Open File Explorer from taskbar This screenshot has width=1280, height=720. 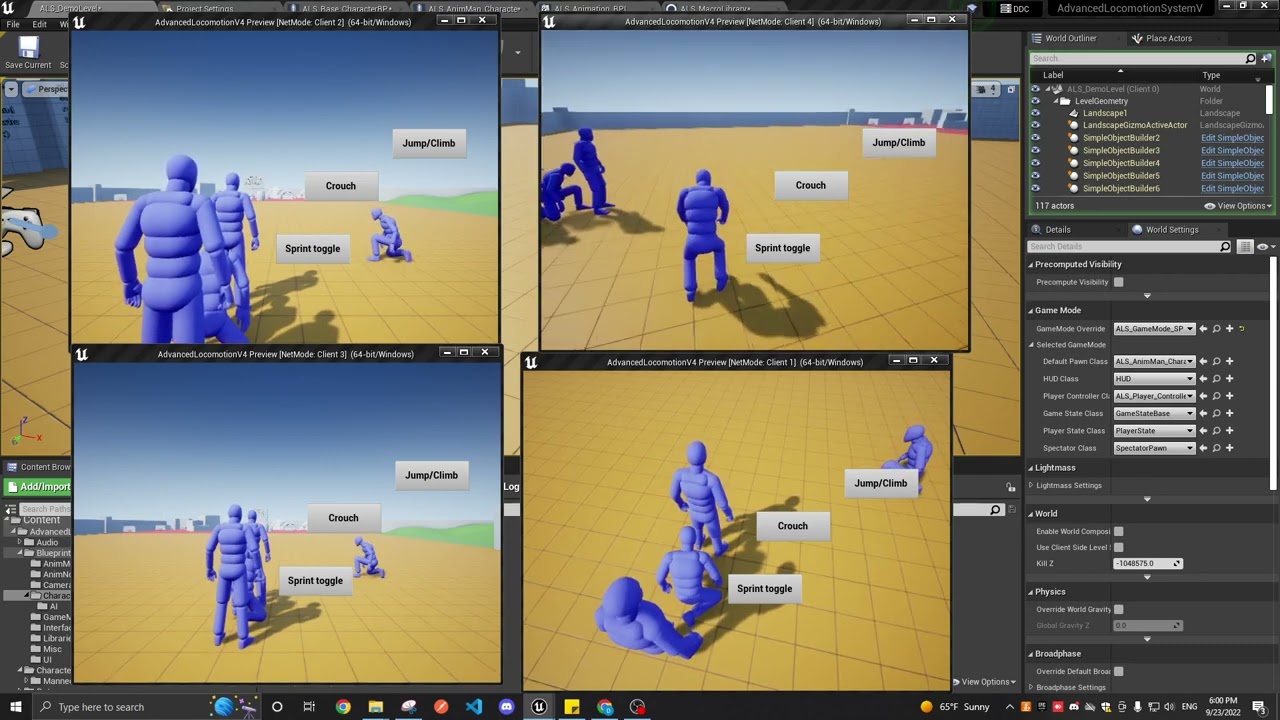376,707
